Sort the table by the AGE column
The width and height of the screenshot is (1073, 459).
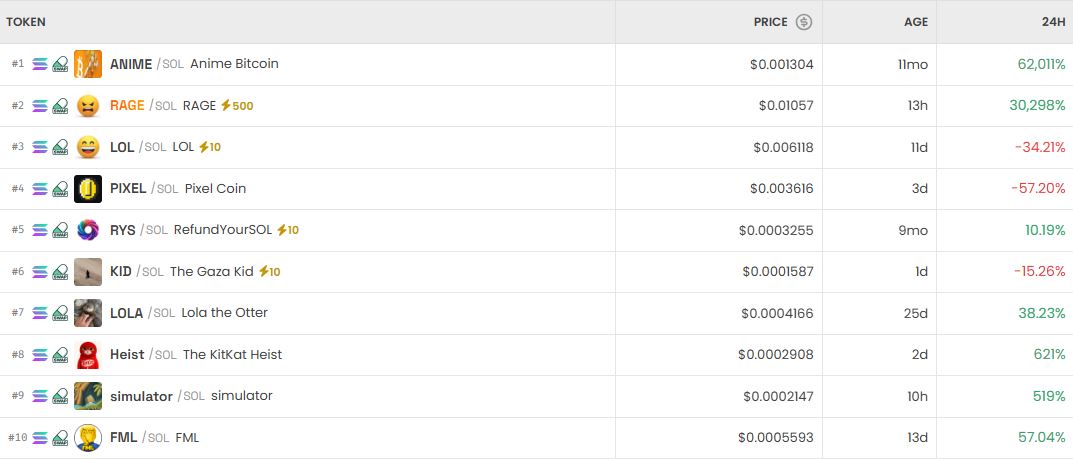(x=916, y=22)
